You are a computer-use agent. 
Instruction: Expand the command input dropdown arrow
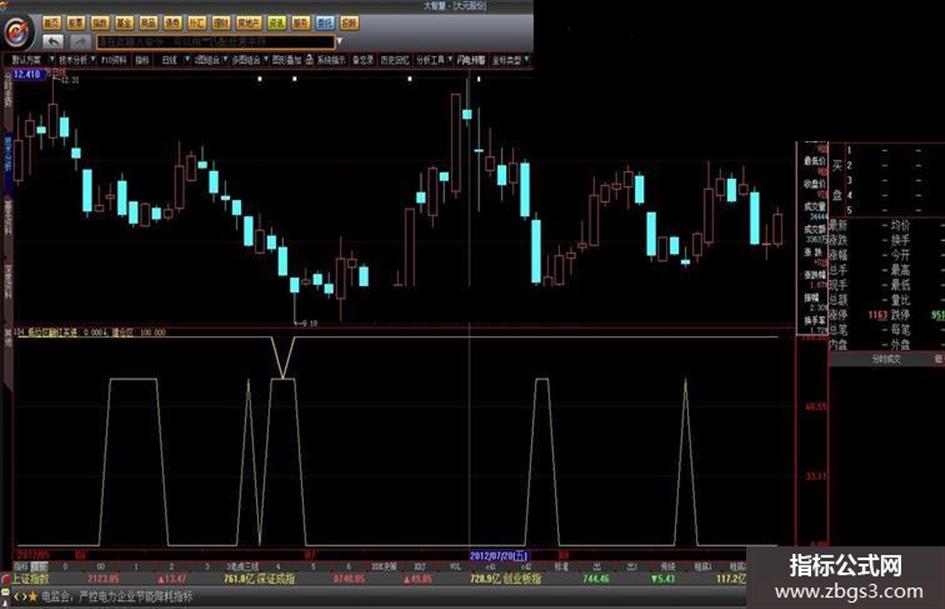click(339, 42)
